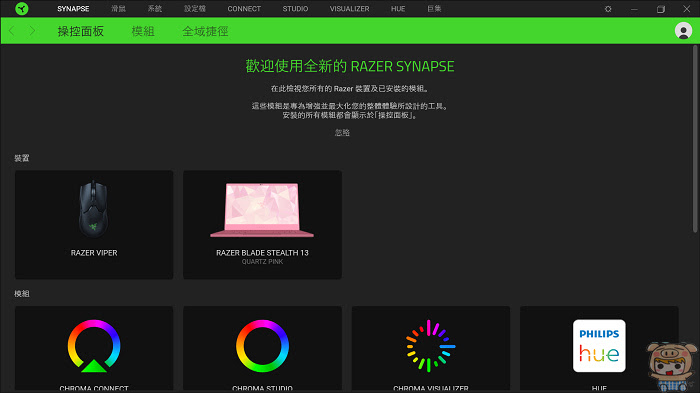Select the 系統 top menu tab
The image size is (700, 393).
pos(154,8)
